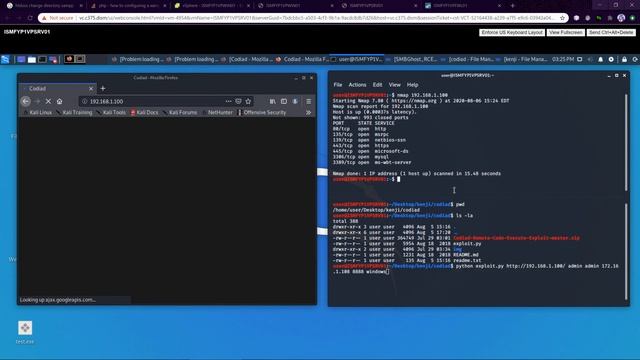This screenshot has width=640, height=360.
Task: Switch to first Problem loading taskbar window
Action: coord(138,59)
